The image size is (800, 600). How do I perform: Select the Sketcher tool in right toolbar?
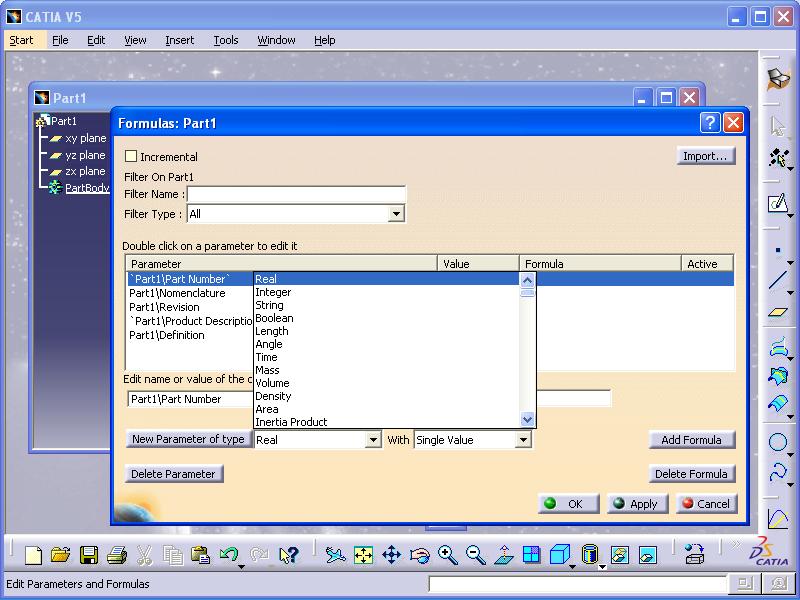click(x=778, y=204)
